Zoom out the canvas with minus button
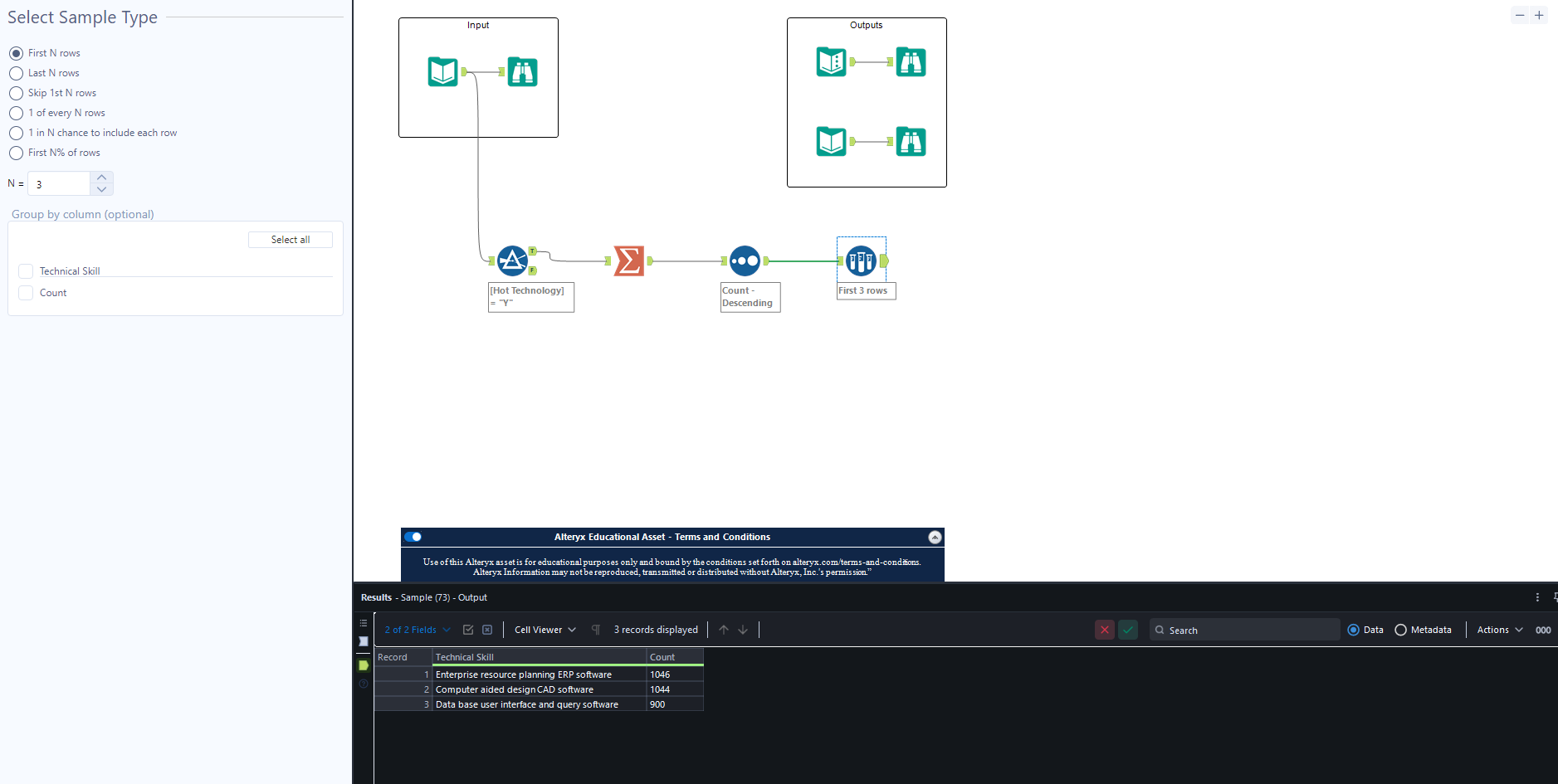This screenshot has height=784, width=1558. click(x=1520, y=15)
